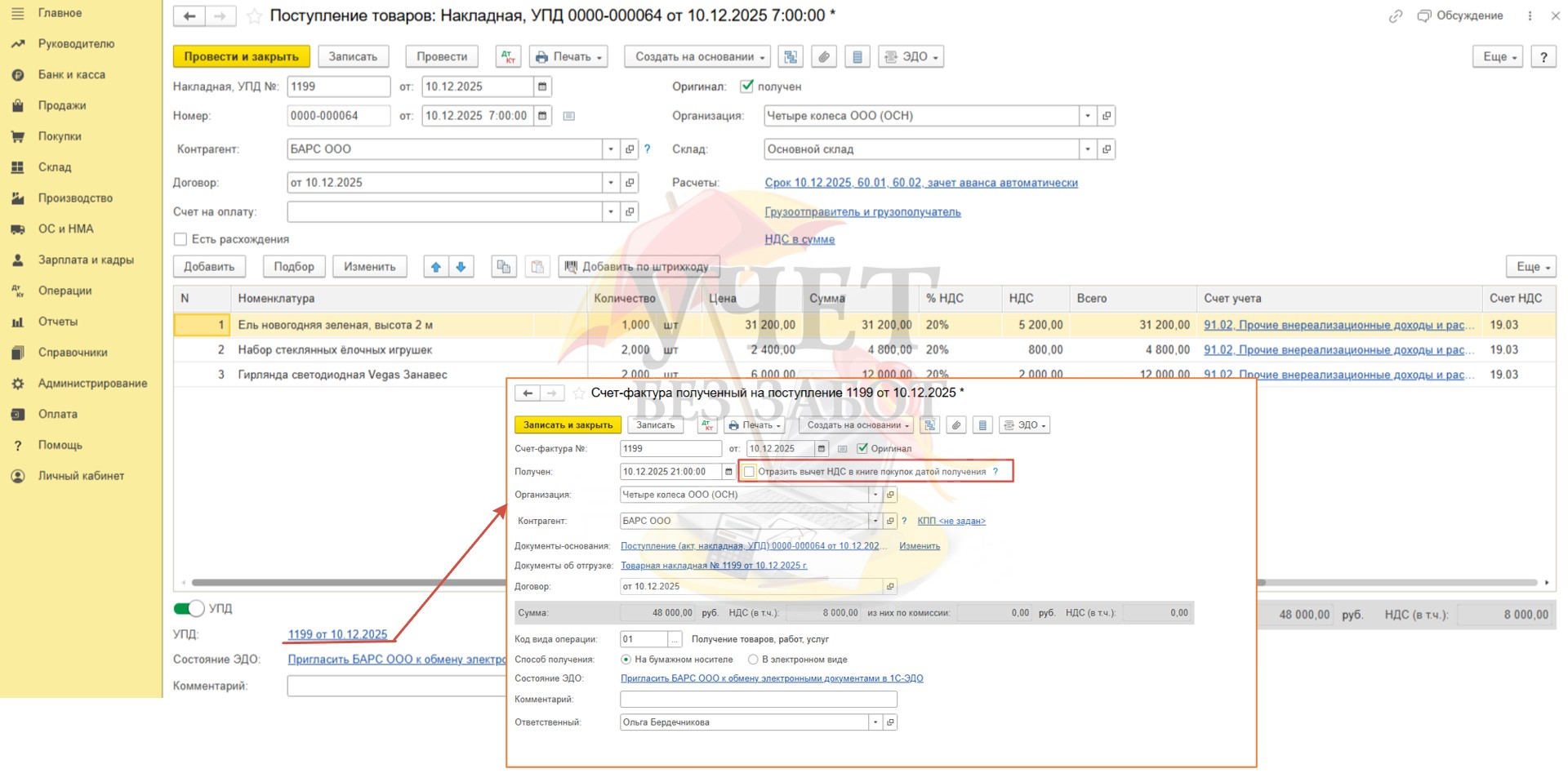
Task: Click the Дт/Кт postings icon in main toolbar
Action: pos(508,56)
